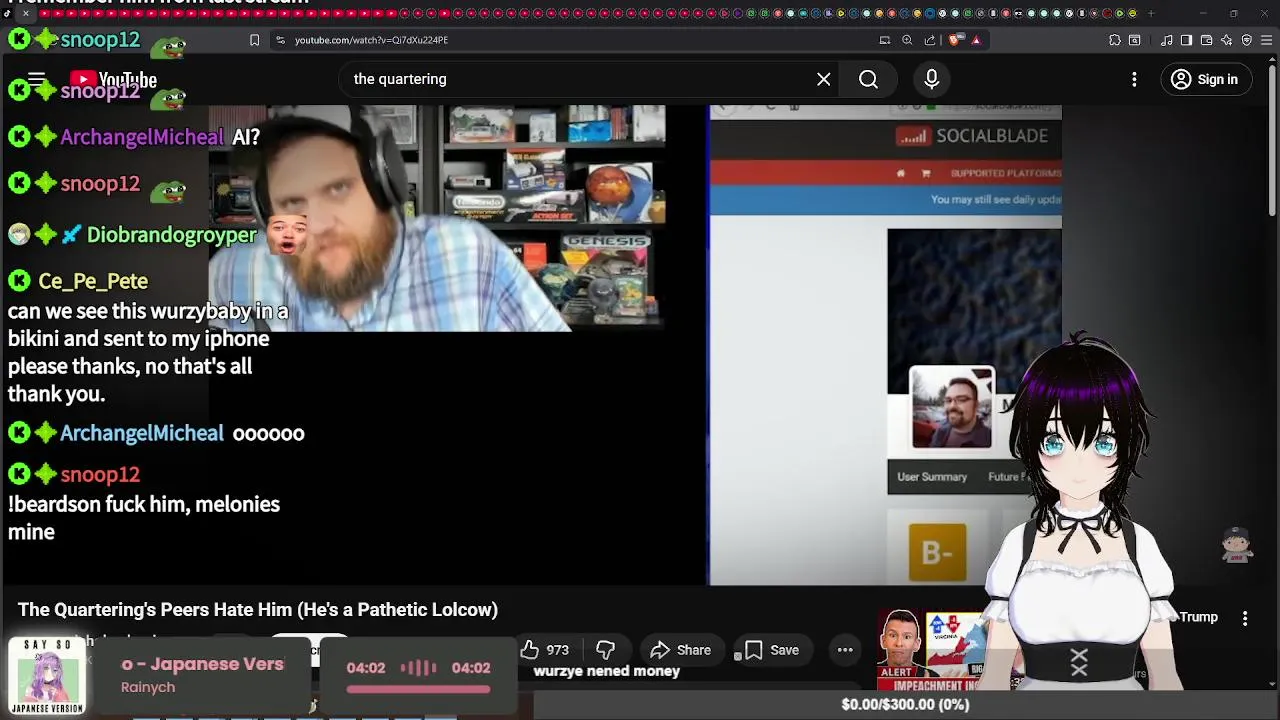Open site settings icon left of URL
This screenshot has height=720, width=1280.
coord(280,40)
